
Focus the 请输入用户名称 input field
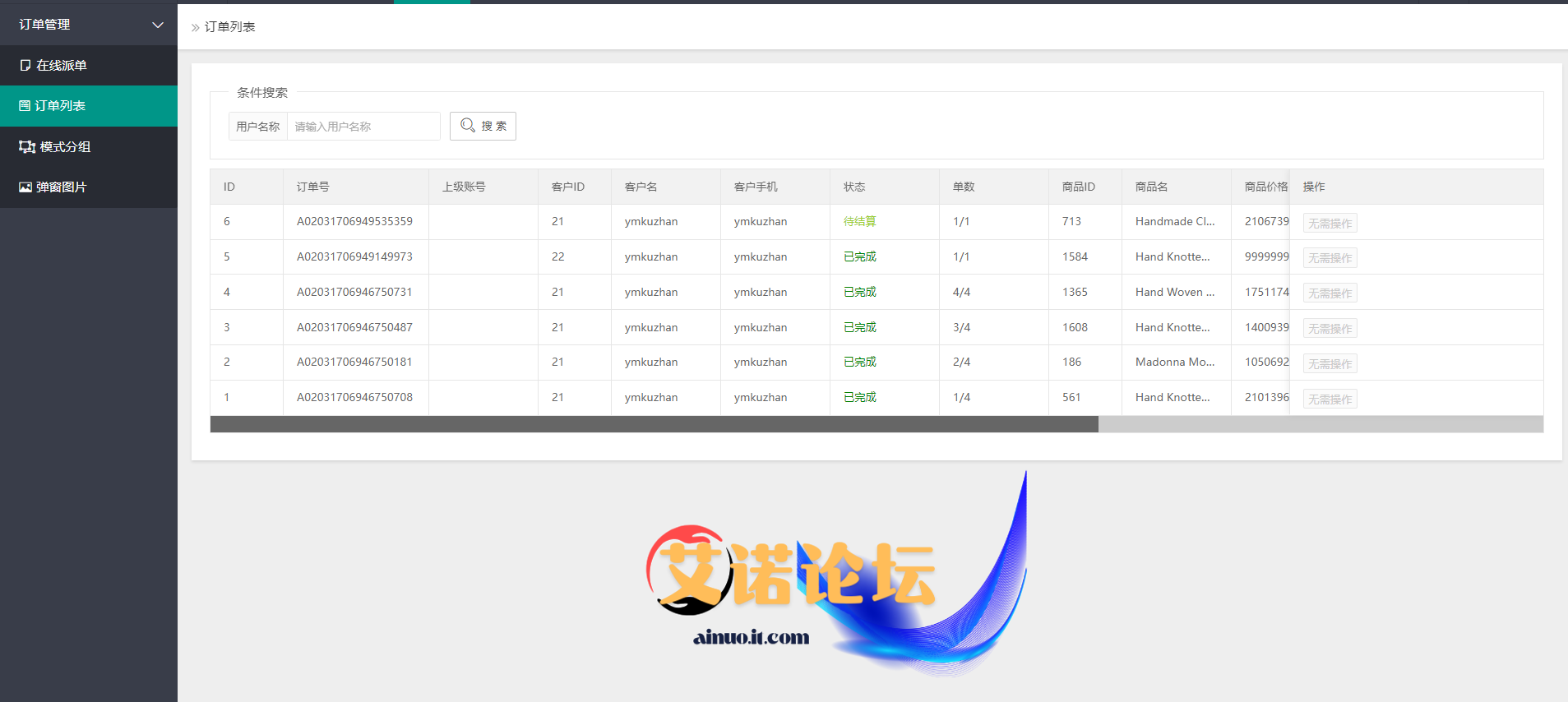point(363,127)
